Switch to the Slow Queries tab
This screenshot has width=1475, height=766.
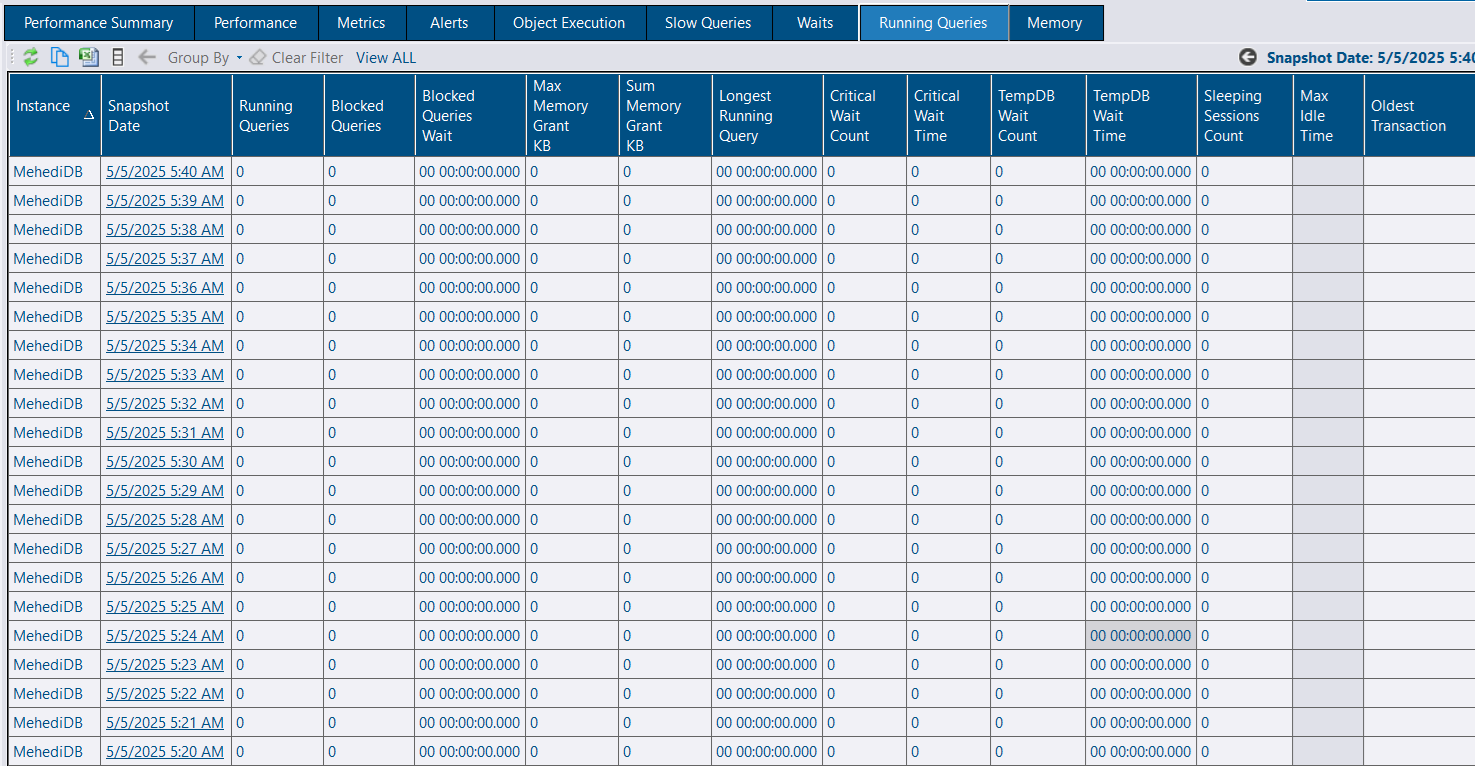point(707,23)
